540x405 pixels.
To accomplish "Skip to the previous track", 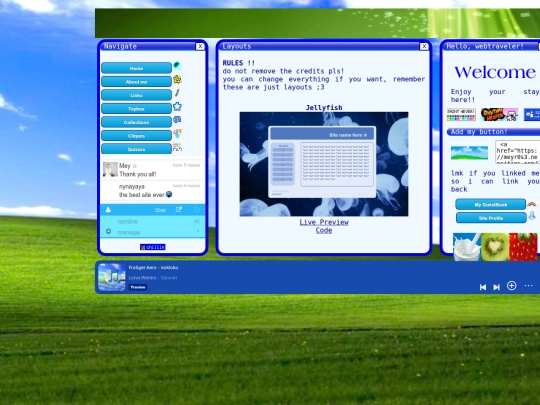I will (x=483, y=287).
